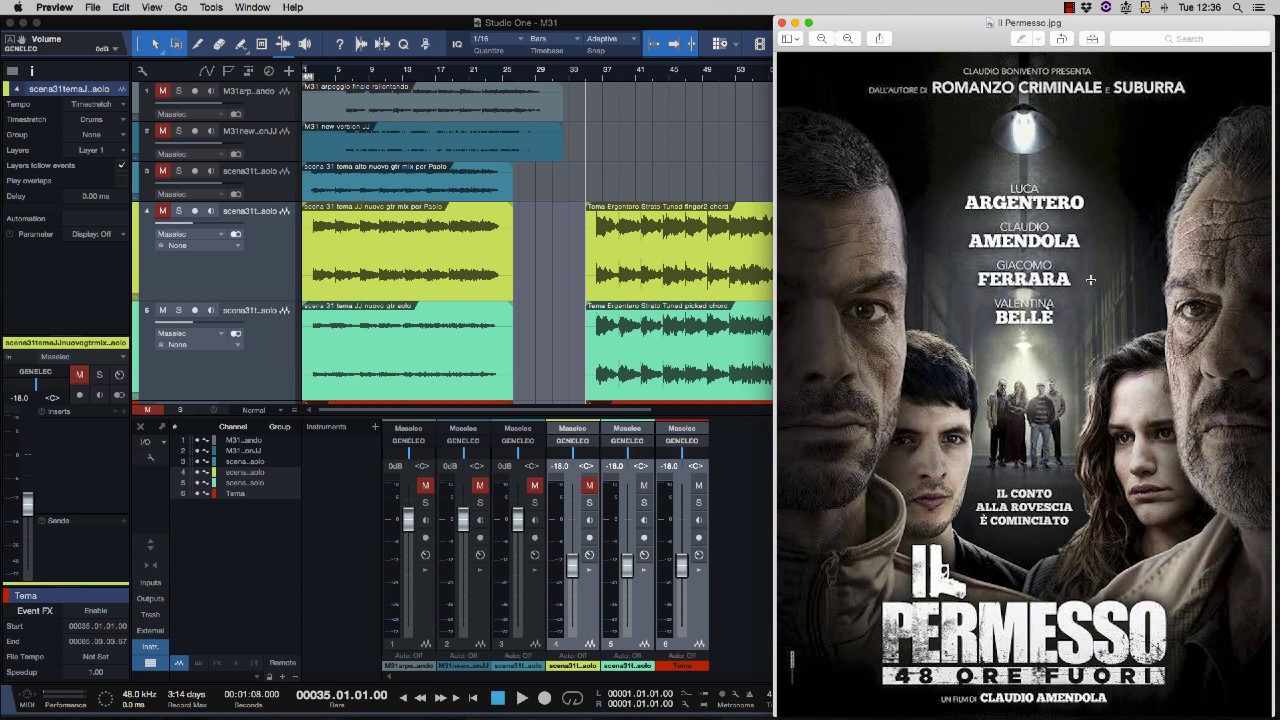Open the Display: Off parameter dropdown
The image size is (1280, 720).
98,234
